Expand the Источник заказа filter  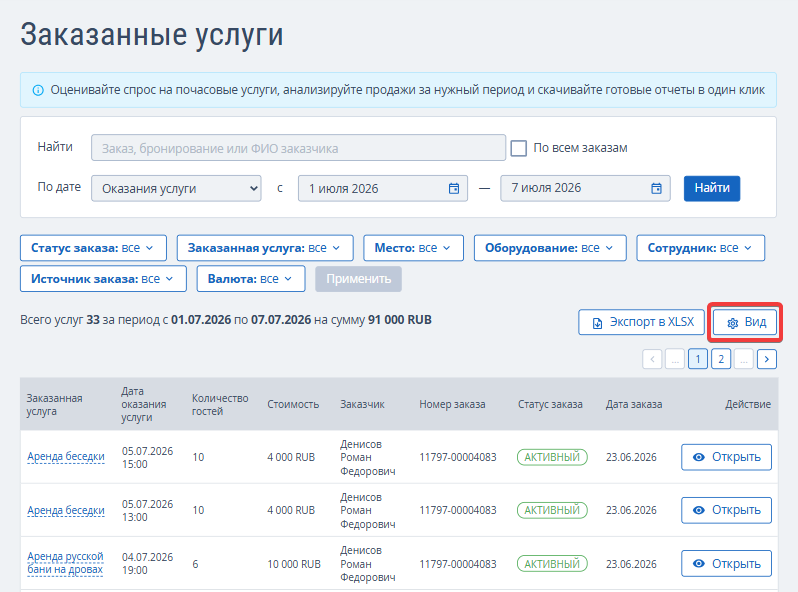tap(103, 279)
